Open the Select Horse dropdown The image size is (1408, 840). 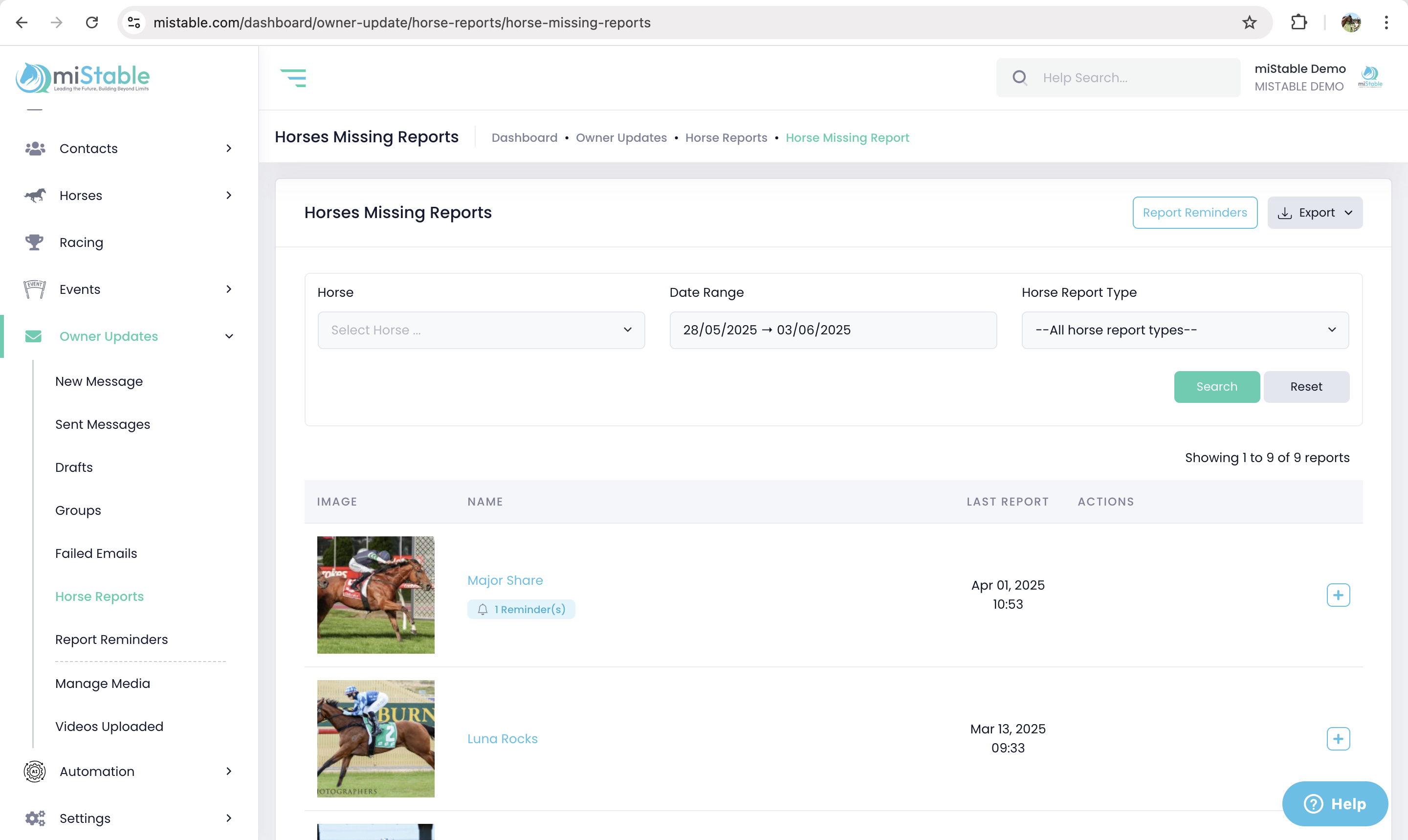[481, 330]
